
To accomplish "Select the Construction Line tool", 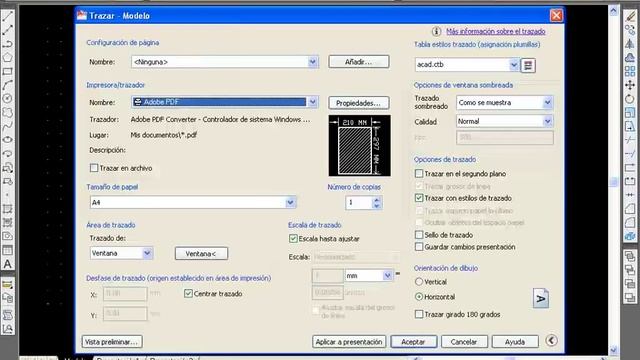I will pyautogui.click(x=7, y=30).
